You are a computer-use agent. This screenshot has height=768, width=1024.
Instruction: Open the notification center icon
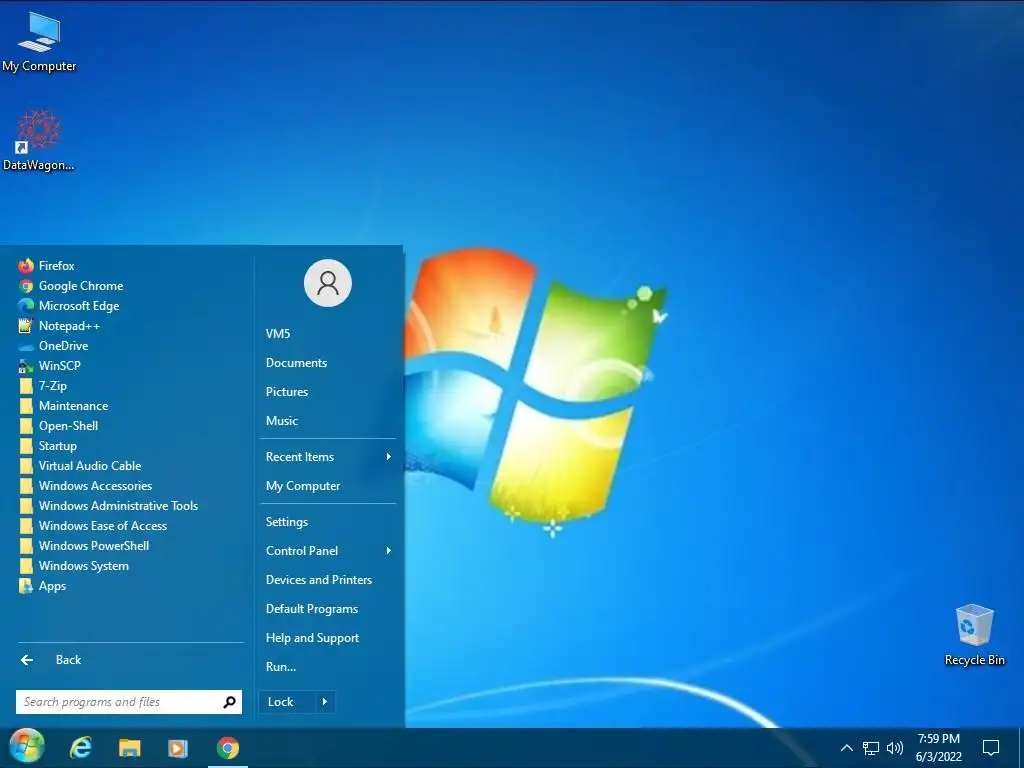point(991,748)
